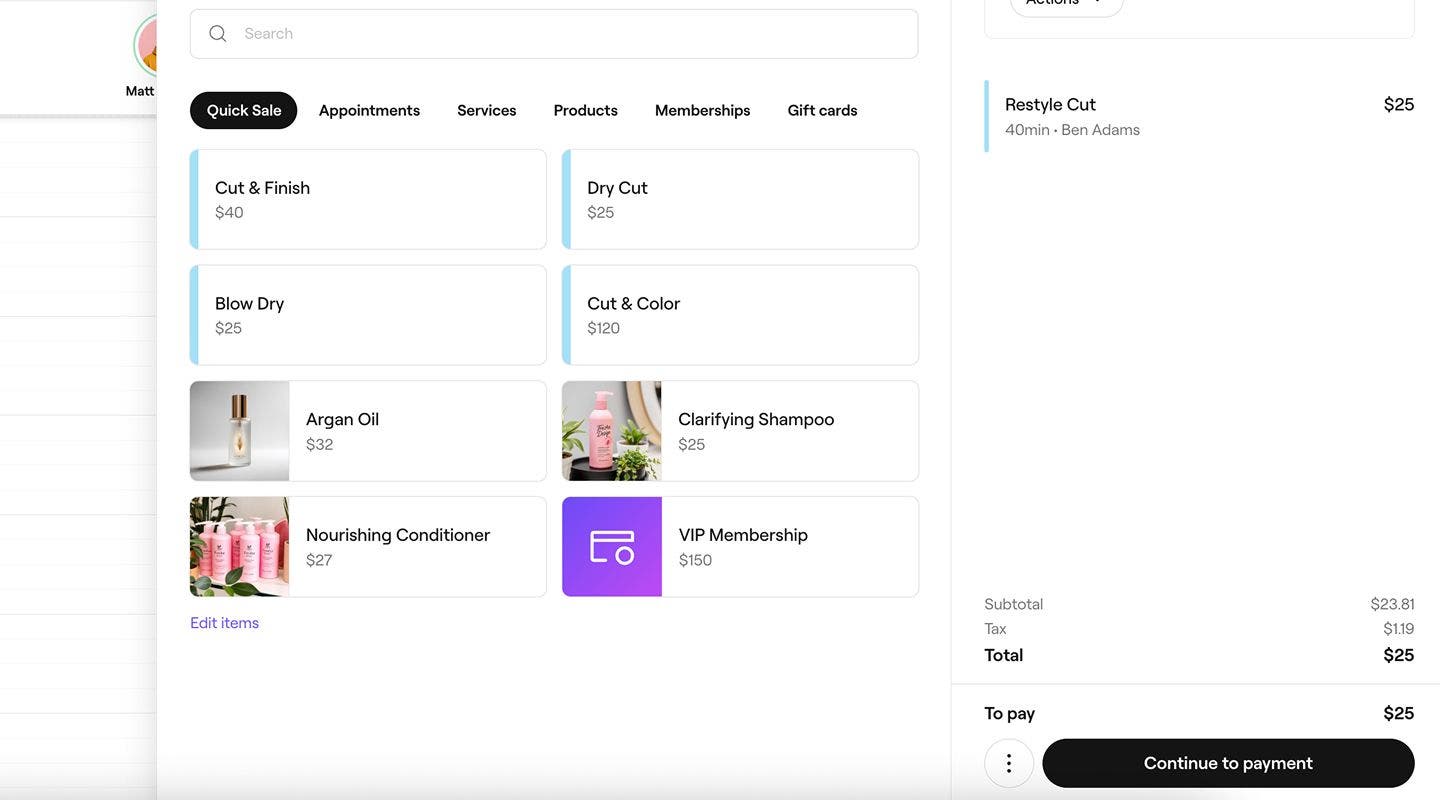Screen dimensions: 1440x800
Task: Expand the Actions dropdown
Action: pos(1066,4)
